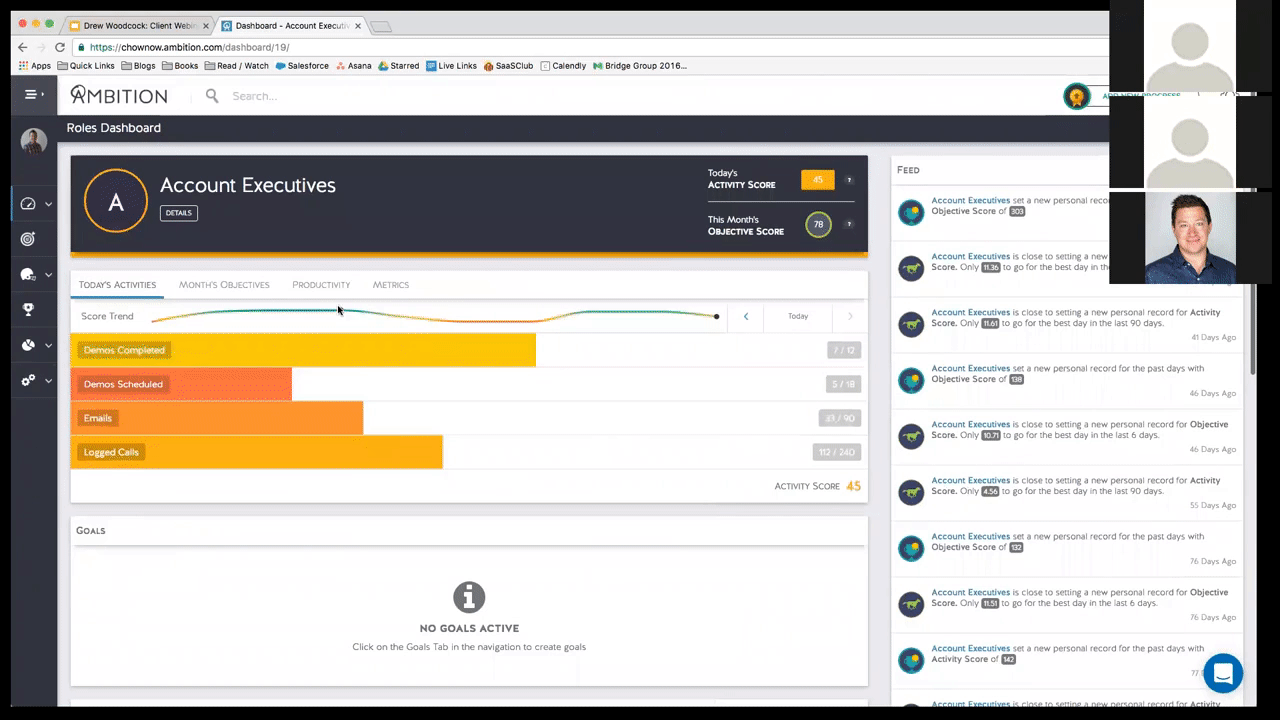
Task: Click the Logged Calls progress bar
Action: [x=256, y=452]
